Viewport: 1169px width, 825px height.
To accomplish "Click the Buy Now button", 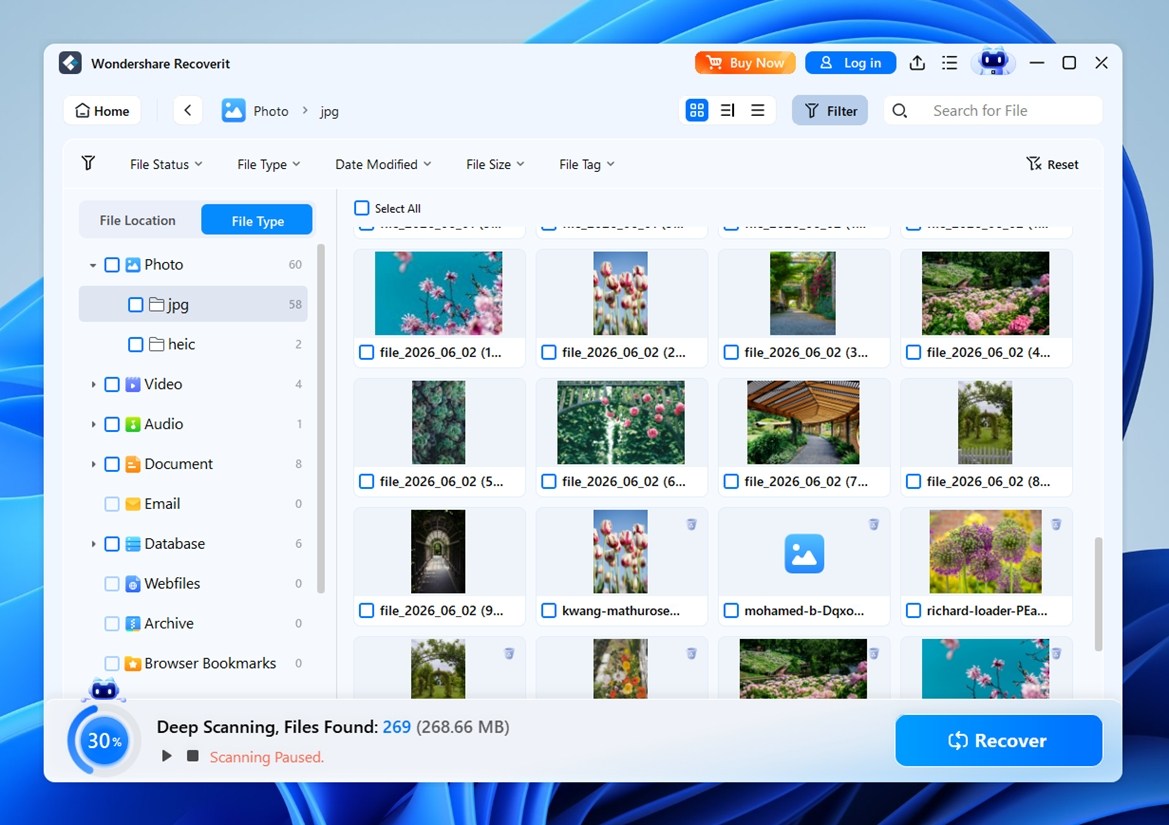I will point(744,62).
